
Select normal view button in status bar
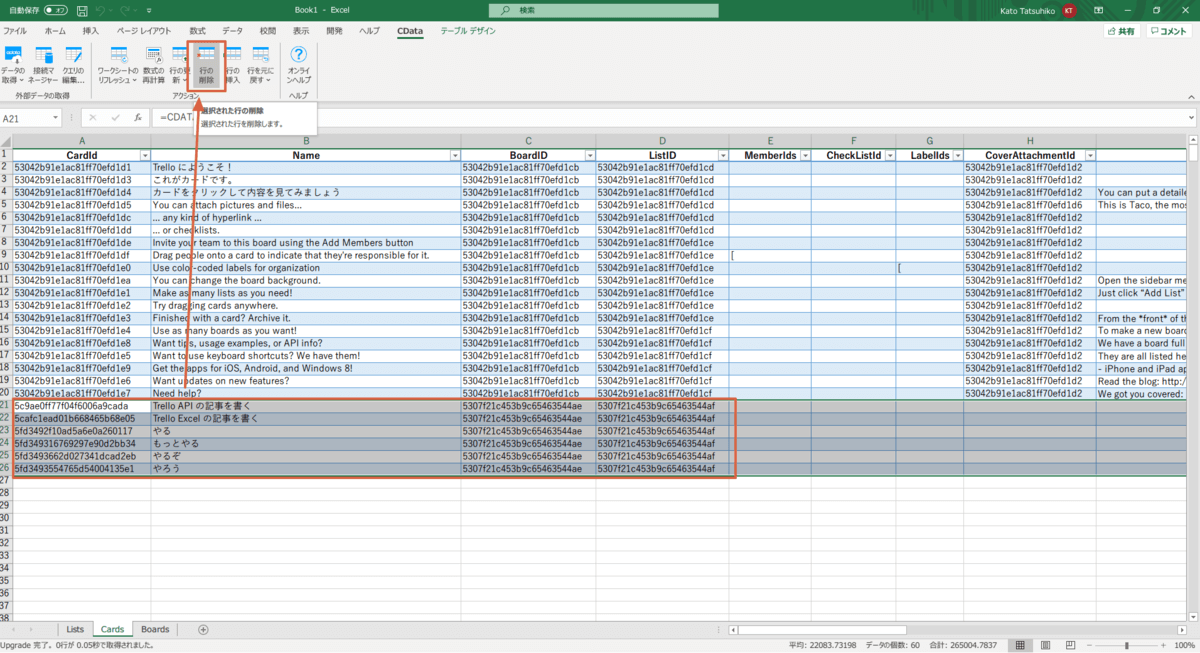click(1018, 645)
